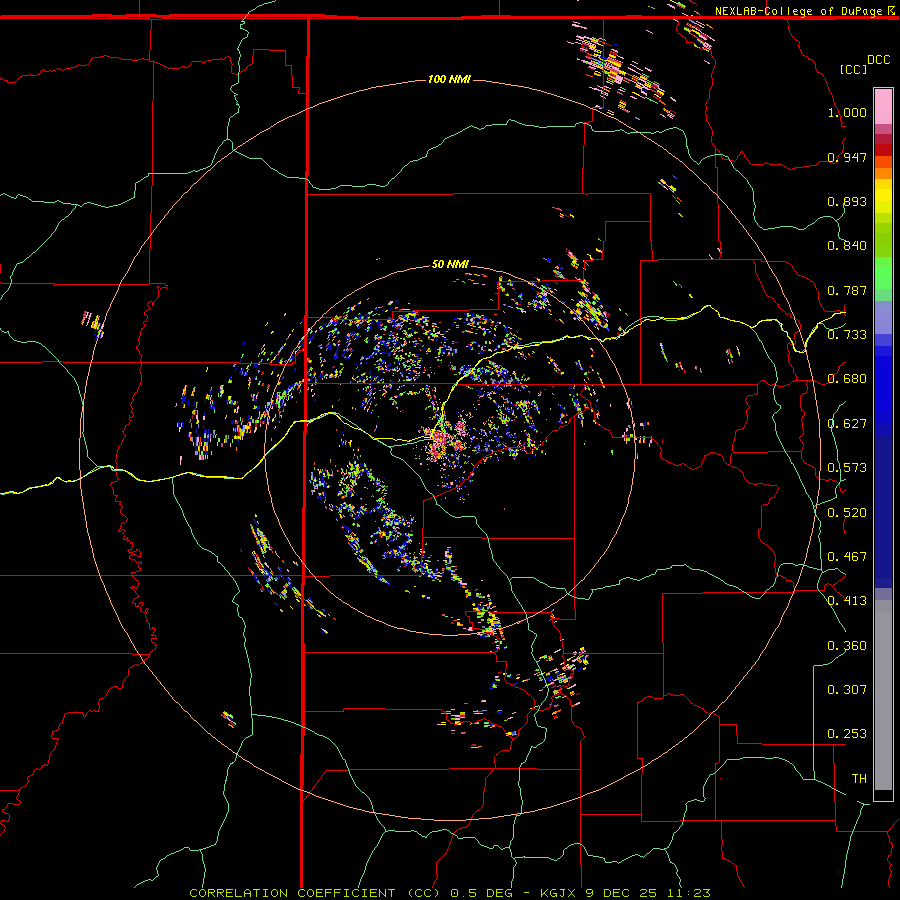This screenshot has width=900, height=900.
Task: Click the 1.000 value on the color scale
Action: pos(847,112)
